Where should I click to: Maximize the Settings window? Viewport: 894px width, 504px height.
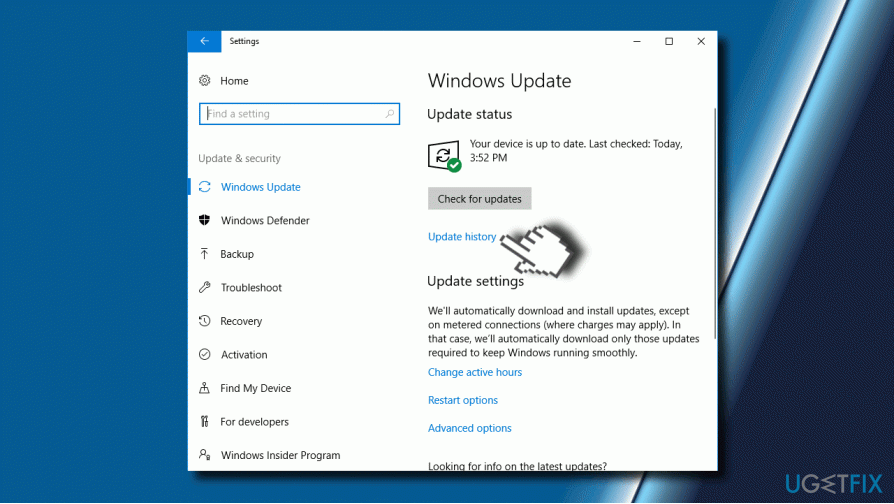click(x=669, y=41)
